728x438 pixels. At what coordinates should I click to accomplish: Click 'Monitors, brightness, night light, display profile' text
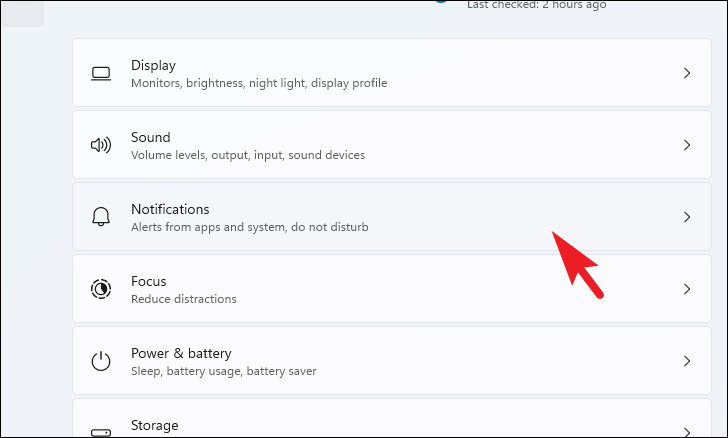point(259,83)
